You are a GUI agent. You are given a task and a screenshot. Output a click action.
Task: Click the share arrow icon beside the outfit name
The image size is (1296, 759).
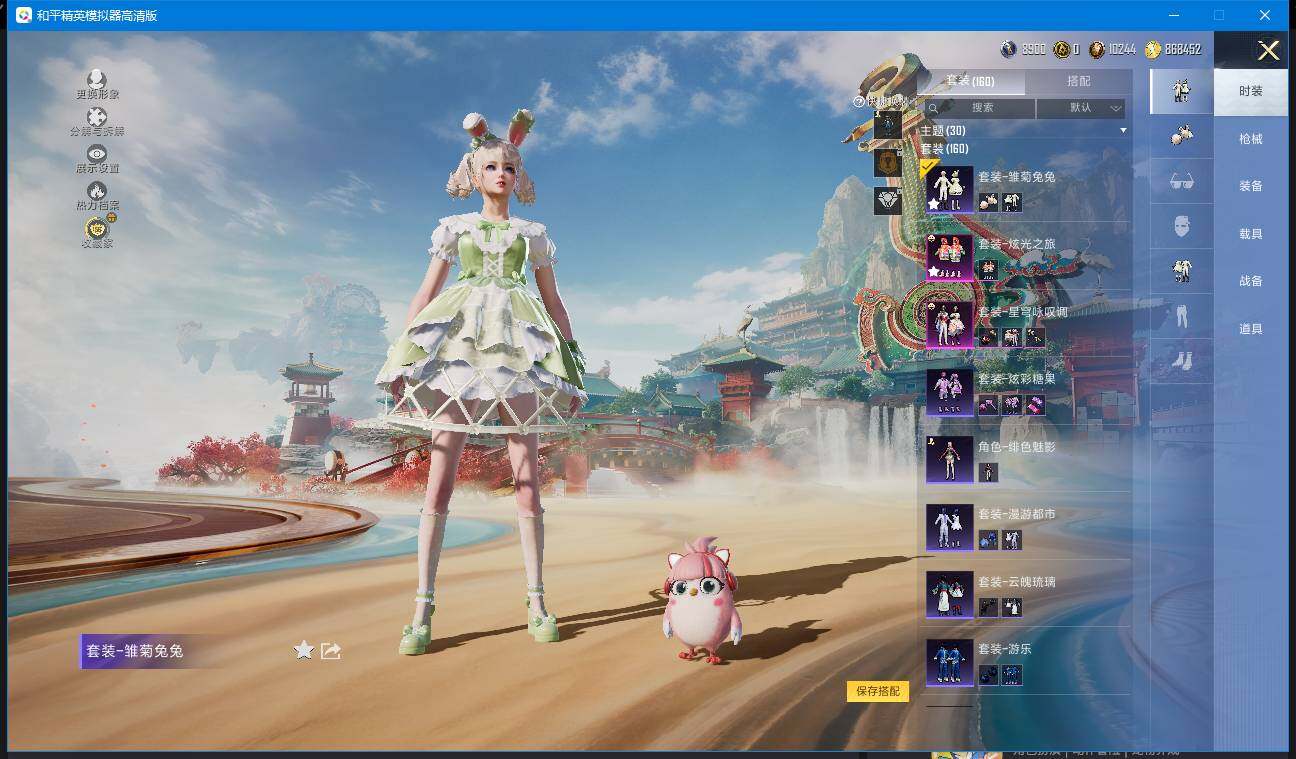coord(331,651)
